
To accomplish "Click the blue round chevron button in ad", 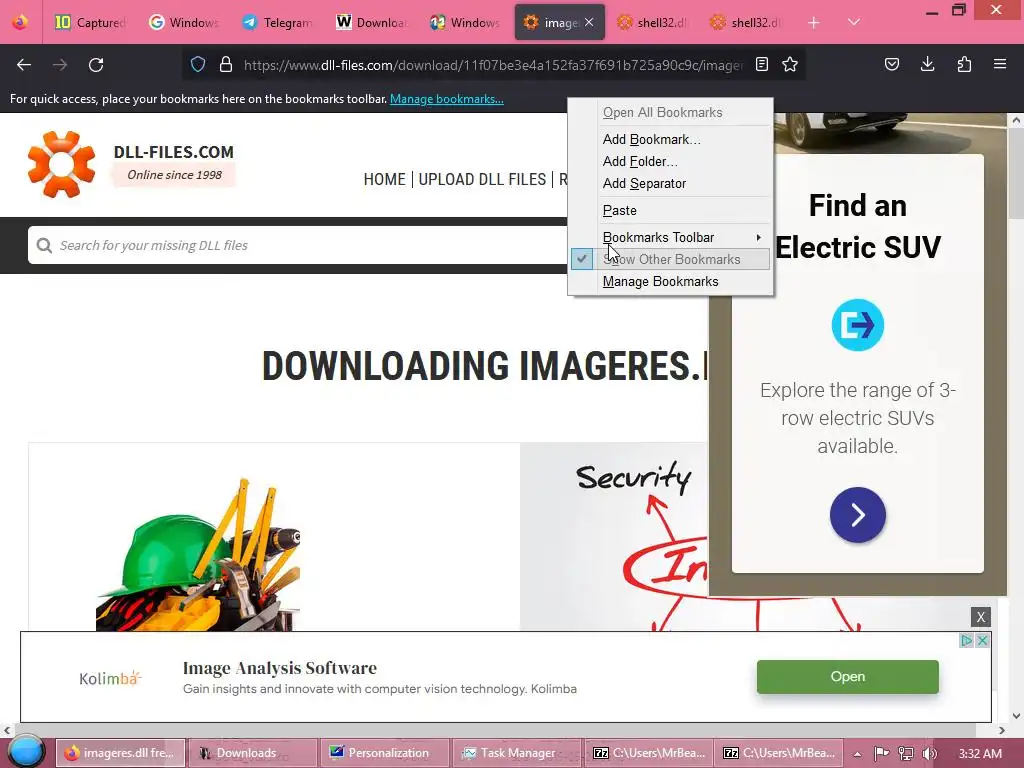I will coord(857,515).
